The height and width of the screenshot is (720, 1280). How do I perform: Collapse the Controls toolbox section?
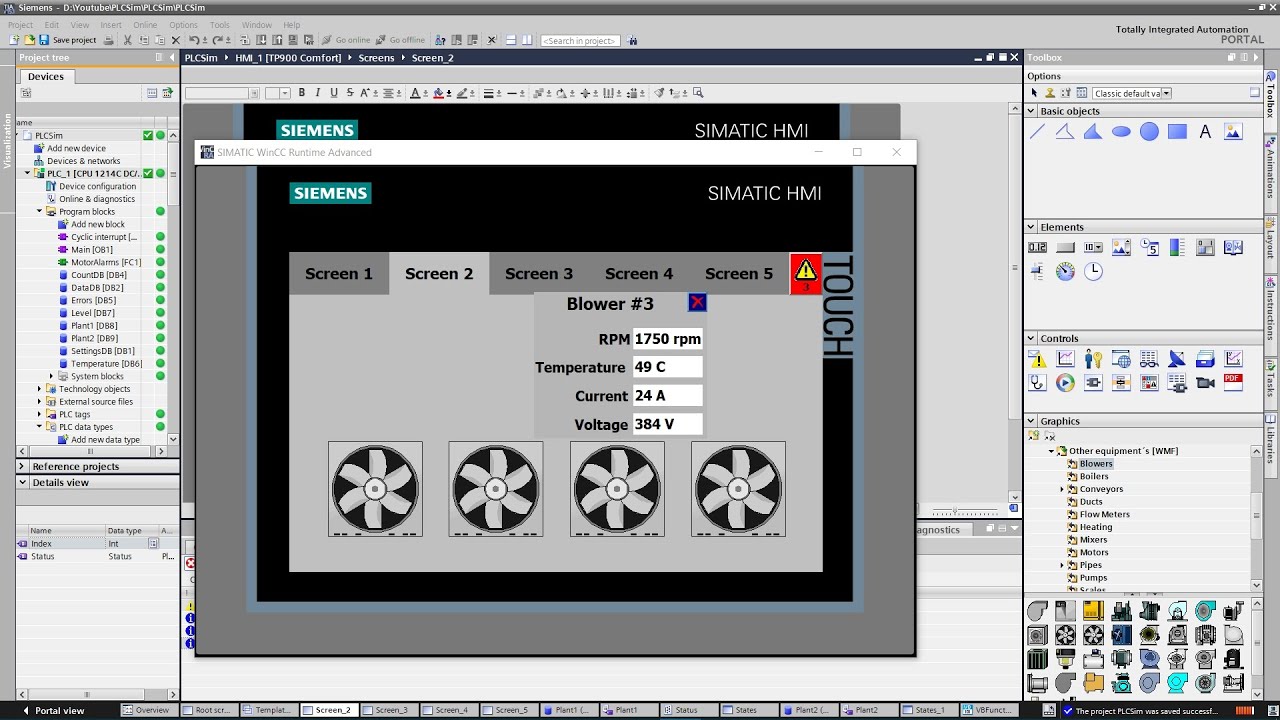(x=1032, y=339)
